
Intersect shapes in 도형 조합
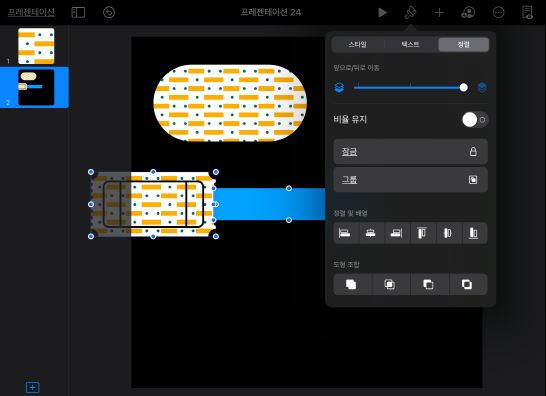390,285
